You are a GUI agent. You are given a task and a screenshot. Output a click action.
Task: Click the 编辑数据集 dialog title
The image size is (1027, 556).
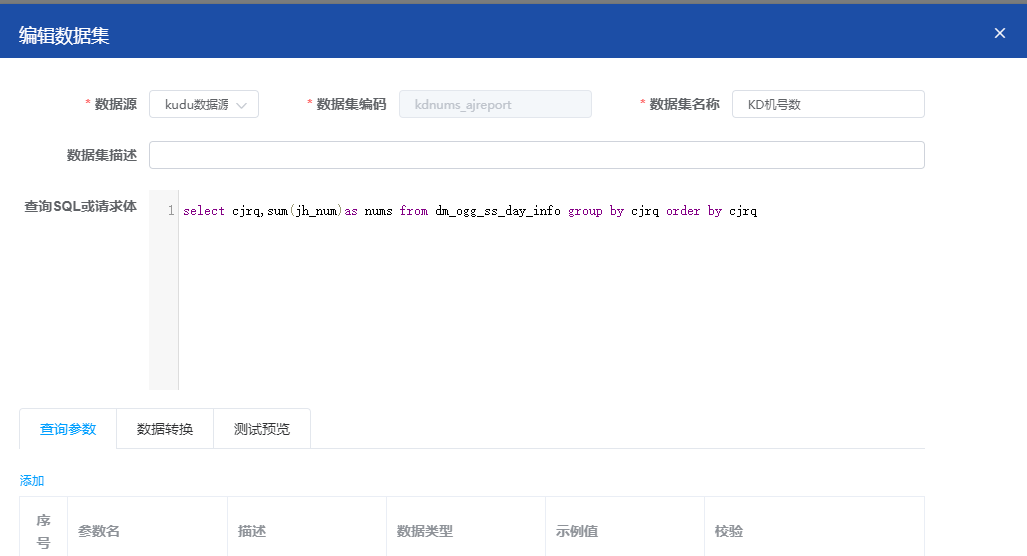click(64, 36)
